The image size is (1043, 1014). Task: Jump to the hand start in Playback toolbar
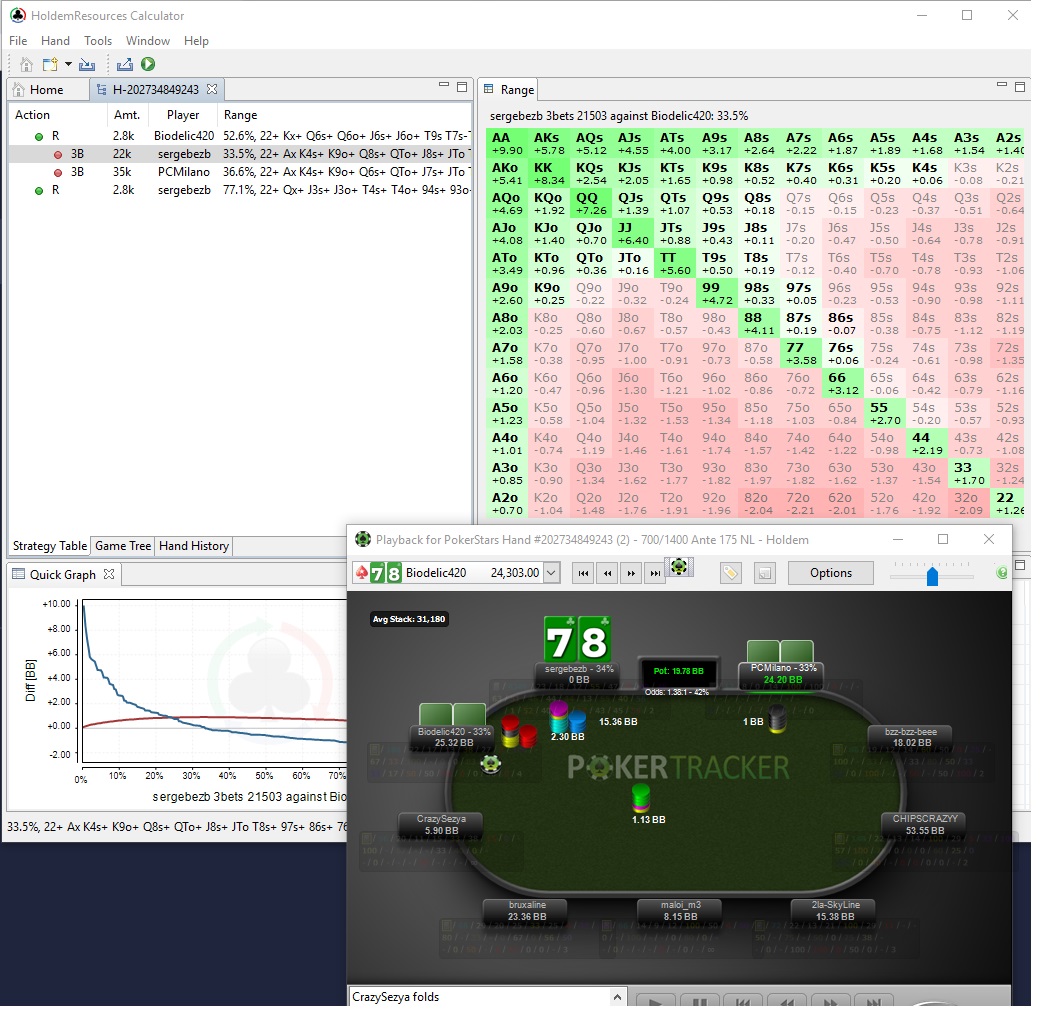(x=583, y=573)
